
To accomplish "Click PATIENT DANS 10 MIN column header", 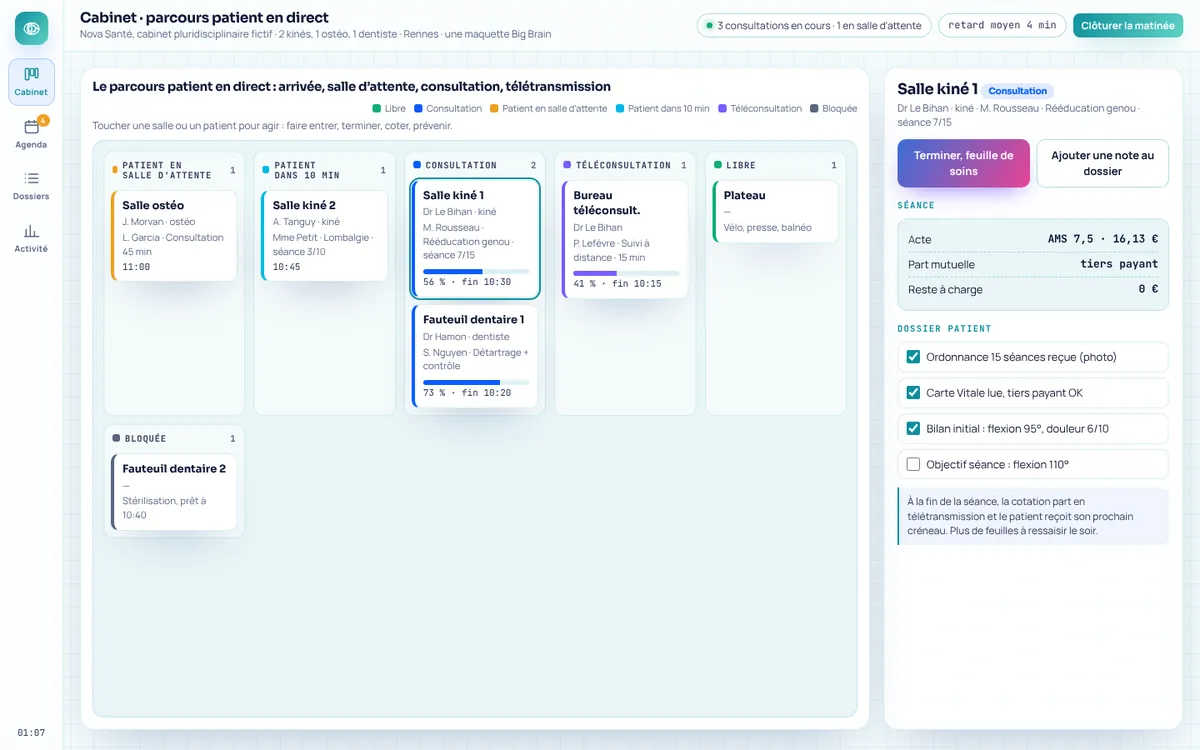I will (324, 170).
